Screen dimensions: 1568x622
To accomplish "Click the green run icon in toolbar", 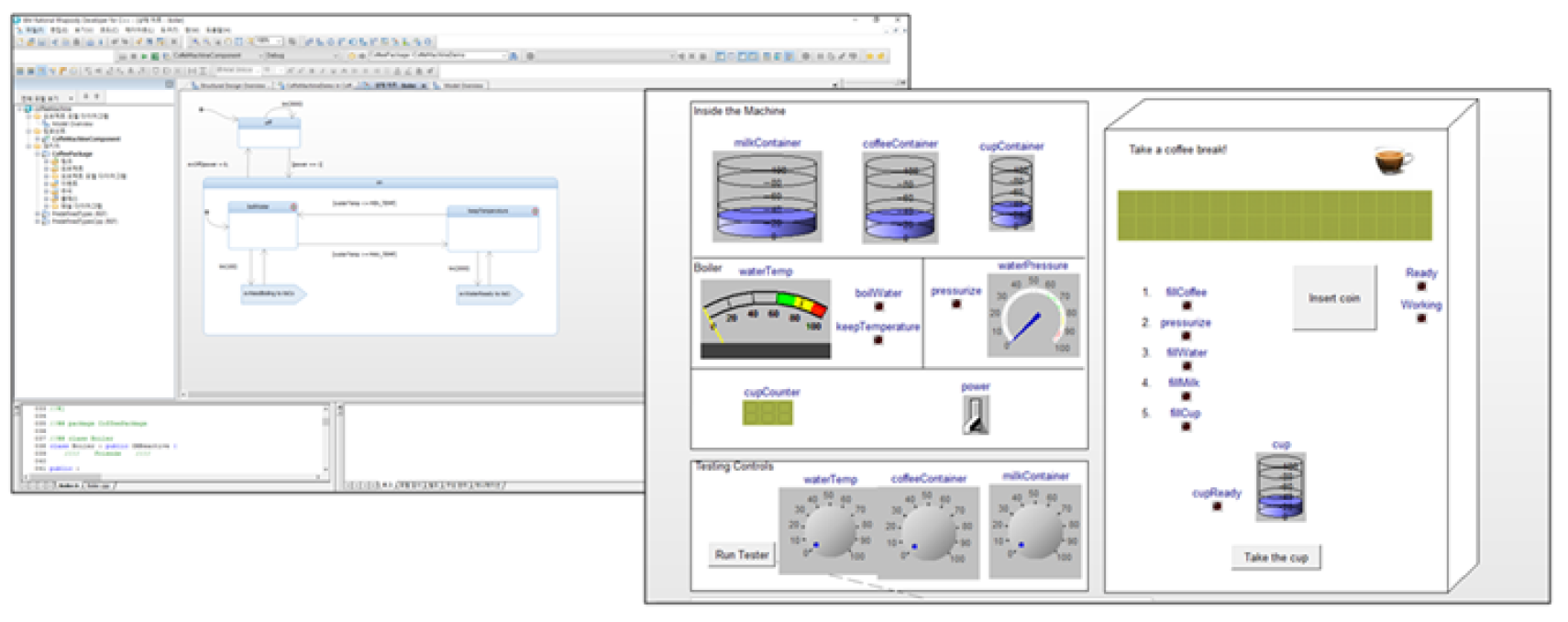I will 146,56.
